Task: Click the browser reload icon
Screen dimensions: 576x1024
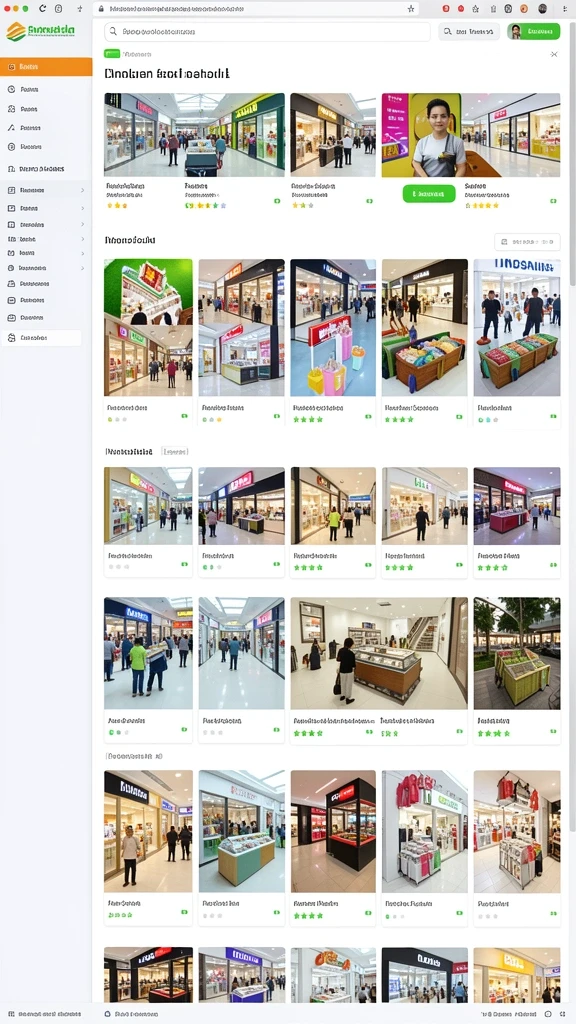Action: pyautogui.click(x=43, y=8)
